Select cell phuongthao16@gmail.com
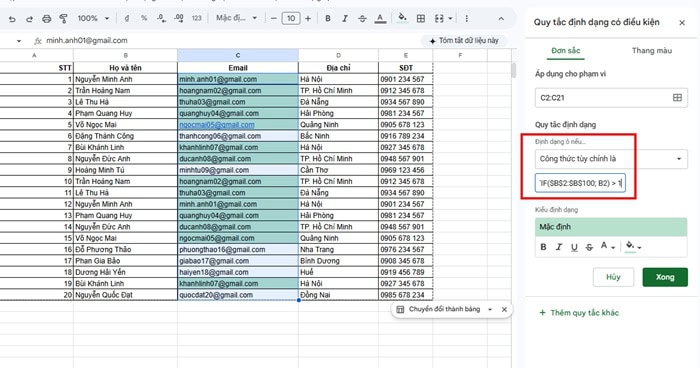The image size is (700, 368). click(238, 250)
